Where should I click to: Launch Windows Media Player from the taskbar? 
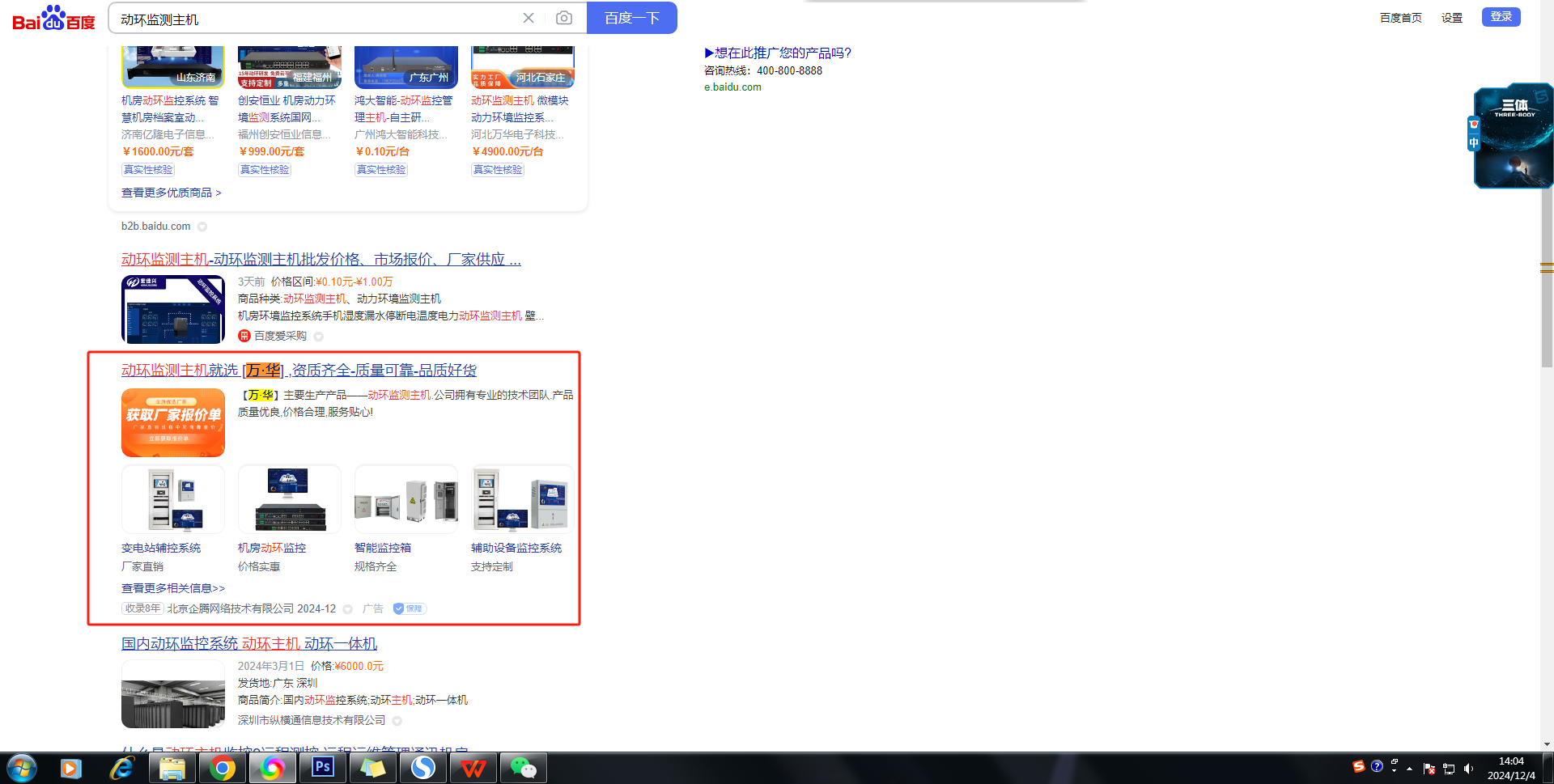point(71,768)
